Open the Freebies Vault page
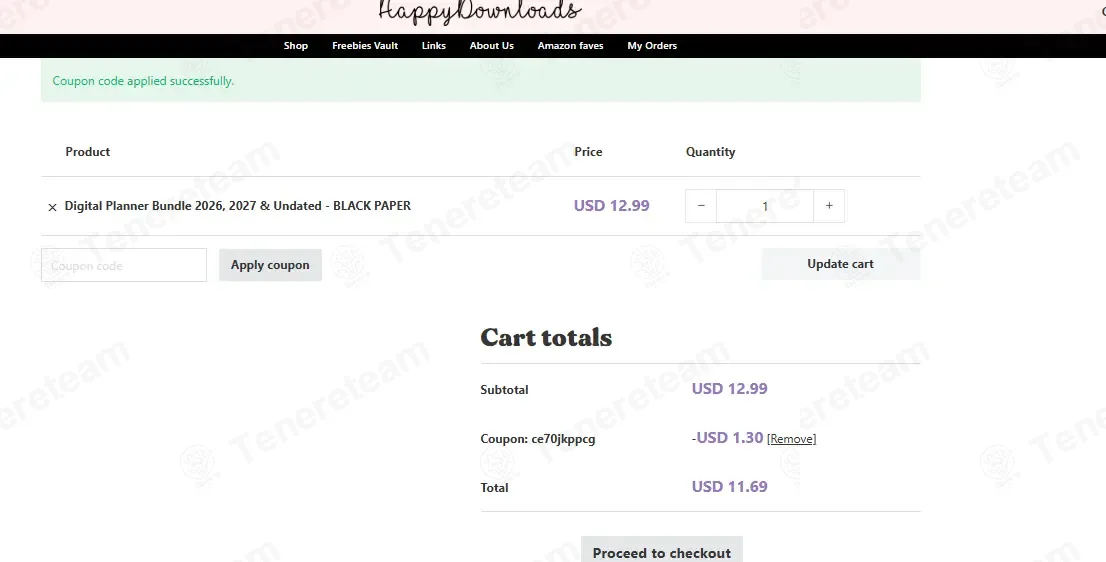The image size is (1106, 562). click(365, 46)
